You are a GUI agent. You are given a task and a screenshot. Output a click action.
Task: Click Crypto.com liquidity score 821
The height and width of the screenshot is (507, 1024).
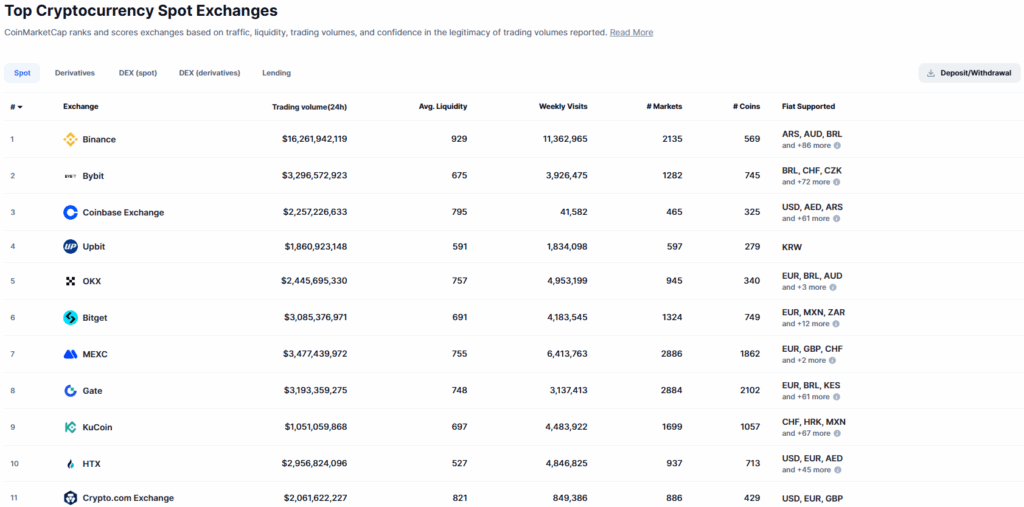[460, 498]
